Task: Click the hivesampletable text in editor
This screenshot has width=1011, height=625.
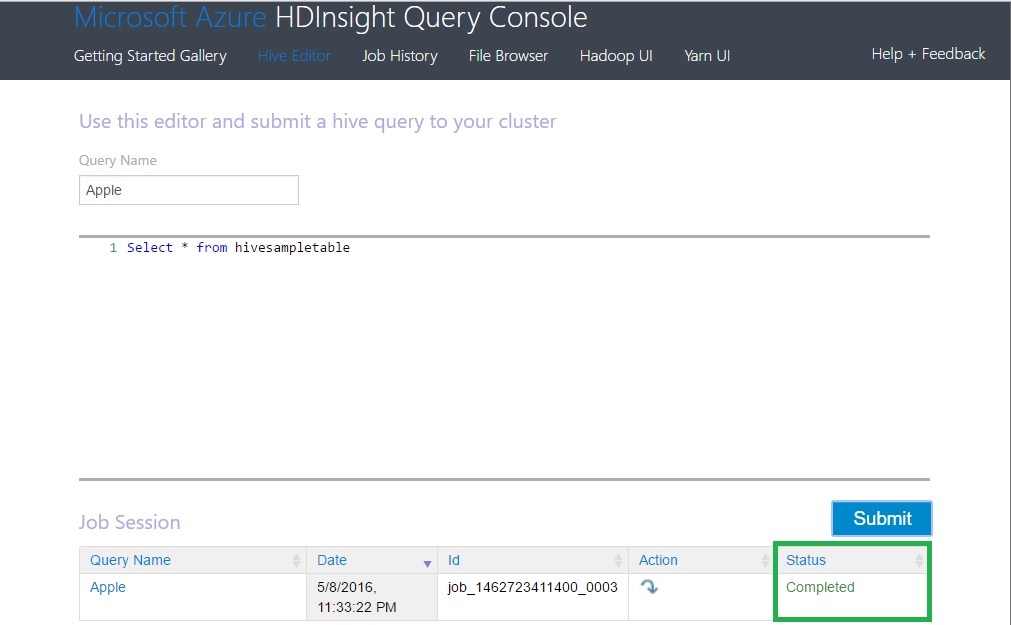Action: [x=292, y=248]
